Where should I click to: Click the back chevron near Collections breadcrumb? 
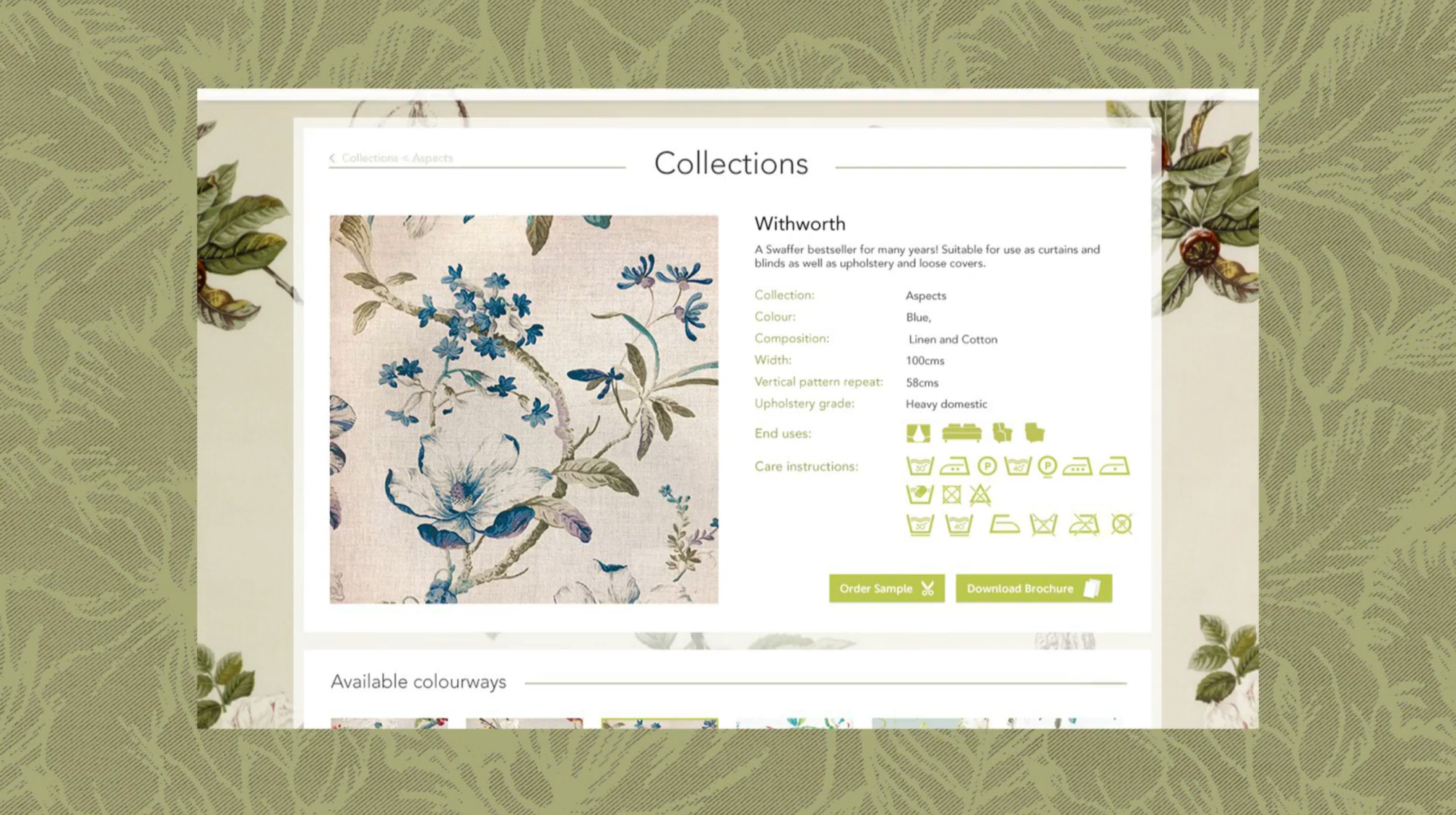tap(332, 158)
